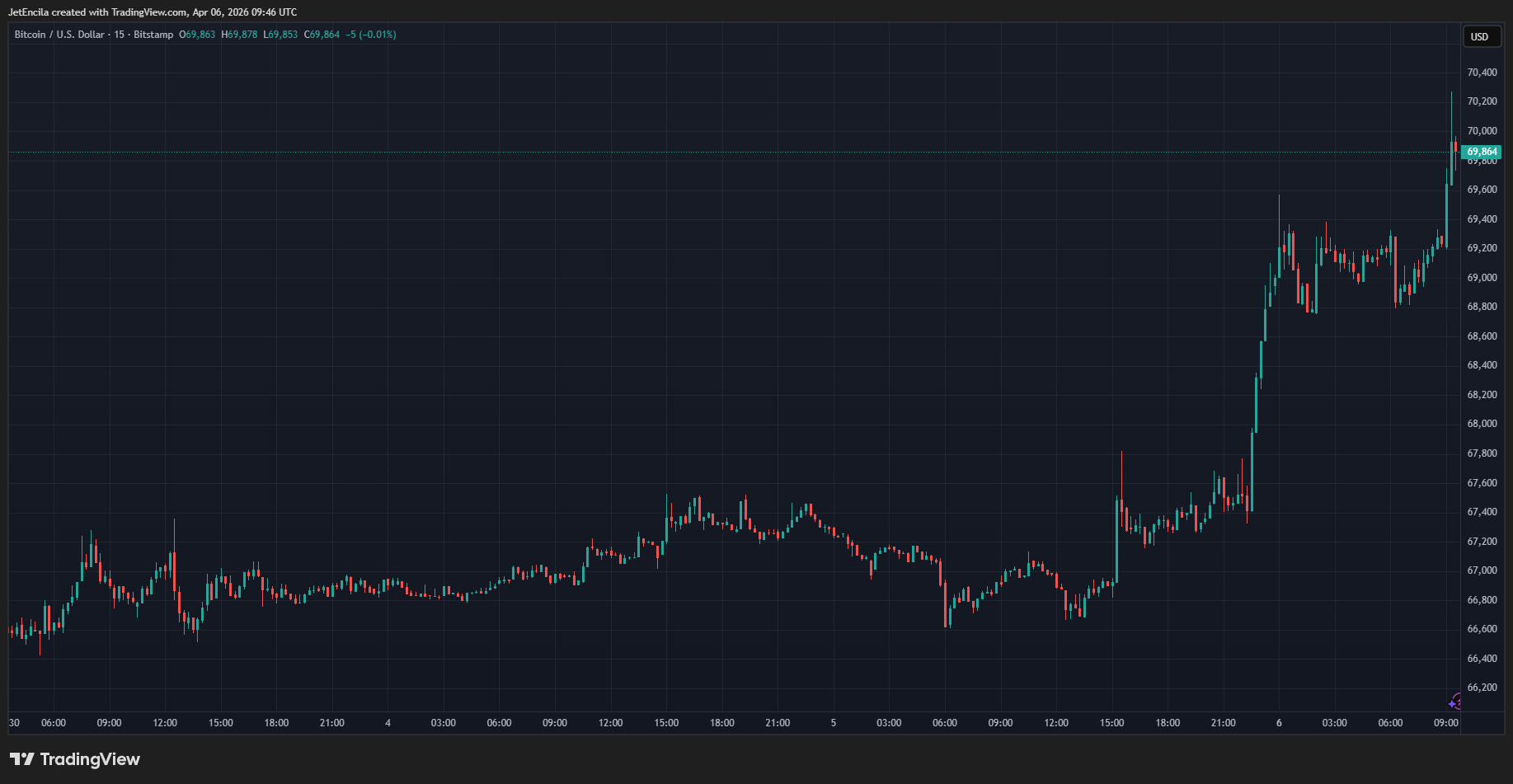Click the 70,400 price axis label
The height and width of the screenshot is (784, 1513).
[1482, 73]
